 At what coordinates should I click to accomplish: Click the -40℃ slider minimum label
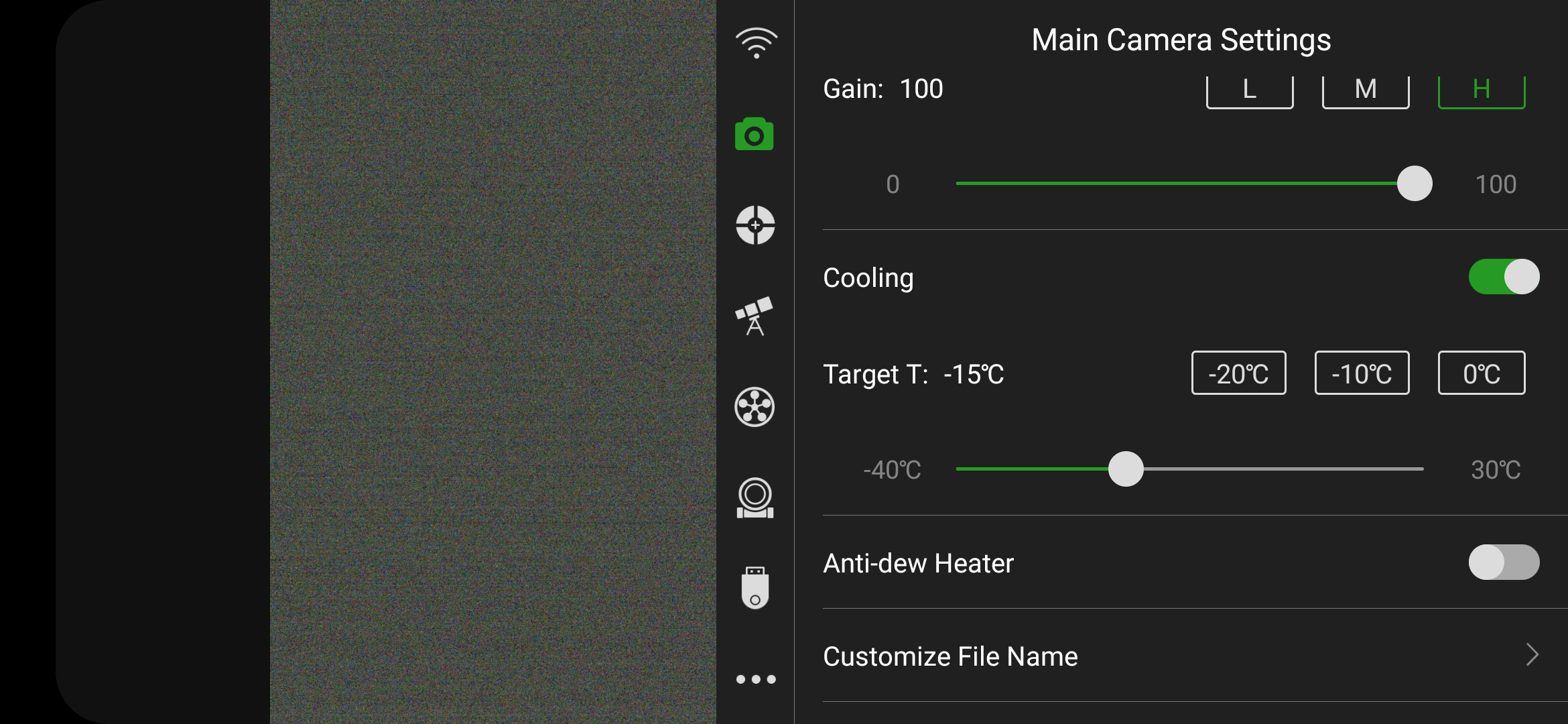tap(892, 470)
